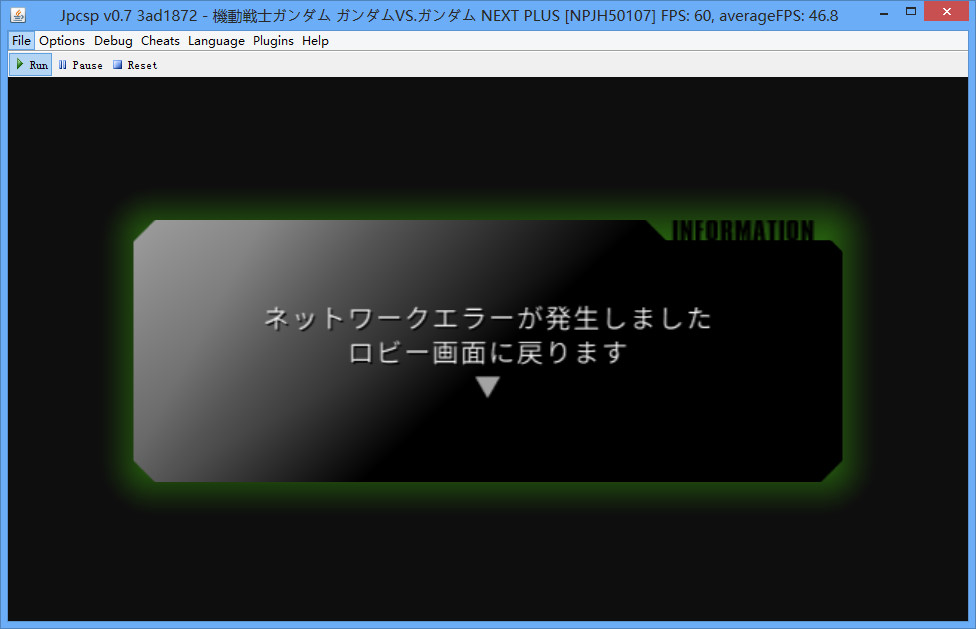This screenshot has height=629, width=976.
Task: Open the Help menu
Action: coord(315,41)
